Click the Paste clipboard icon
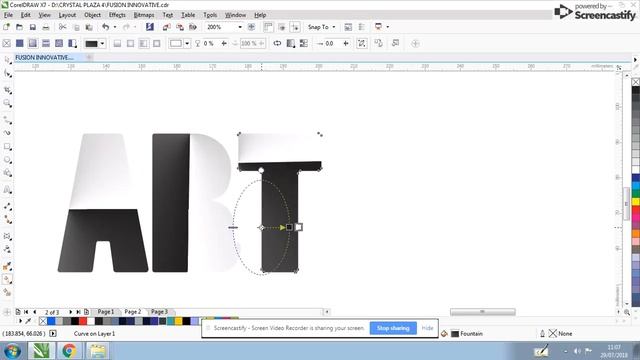The height and width of the screenshot is (360, 640). point(89,27)
